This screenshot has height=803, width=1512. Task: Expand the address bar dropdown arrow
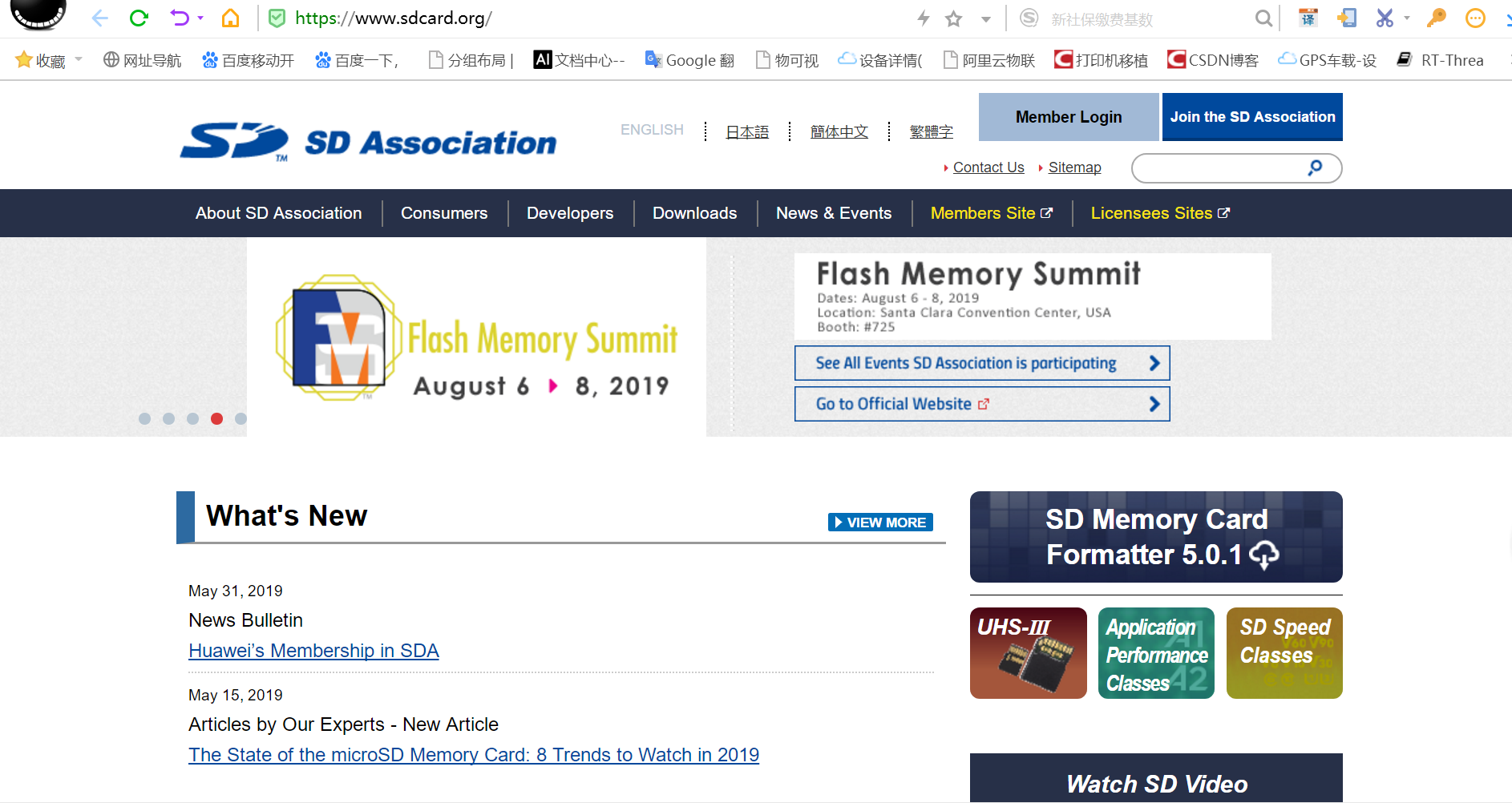[x=986, y=19]
